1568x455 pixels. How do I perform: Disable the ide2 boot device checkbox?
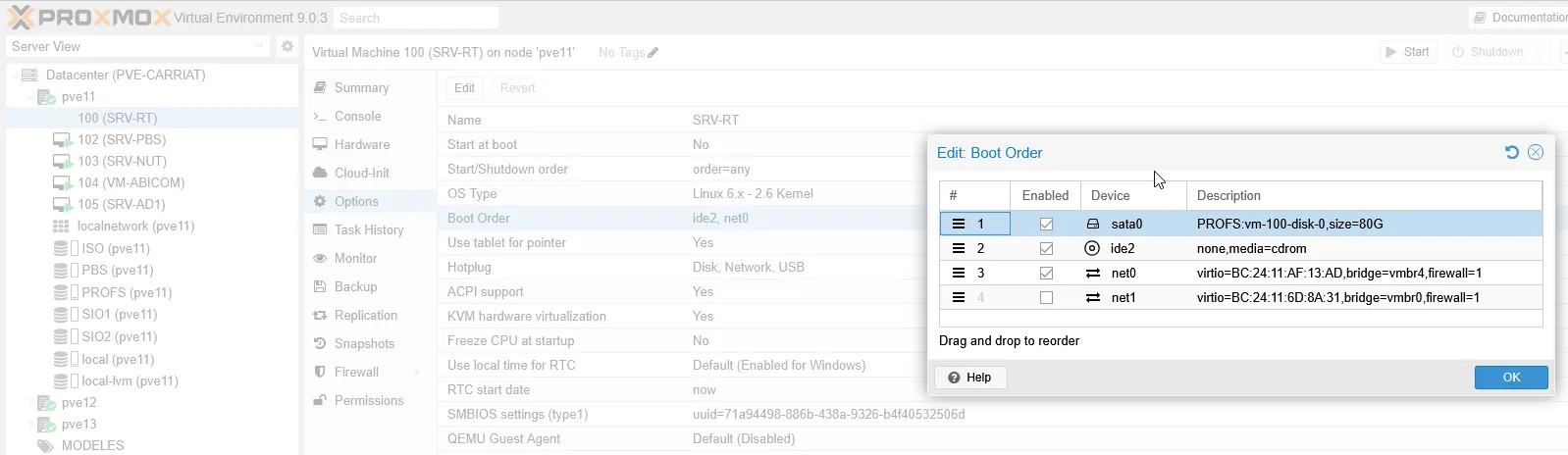tap(1046, 248)
